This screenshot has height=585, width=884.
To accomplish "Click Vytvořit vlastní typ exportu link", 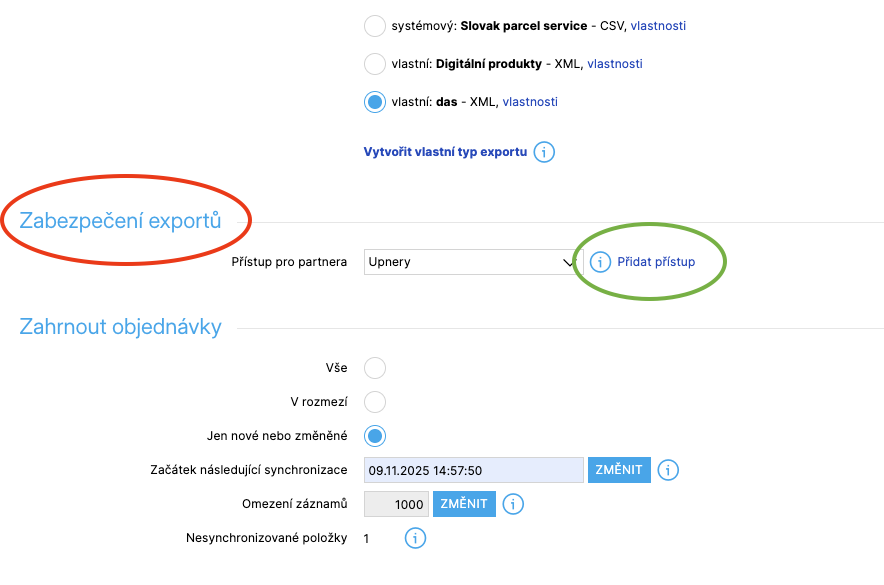I will tap(445, 152).
